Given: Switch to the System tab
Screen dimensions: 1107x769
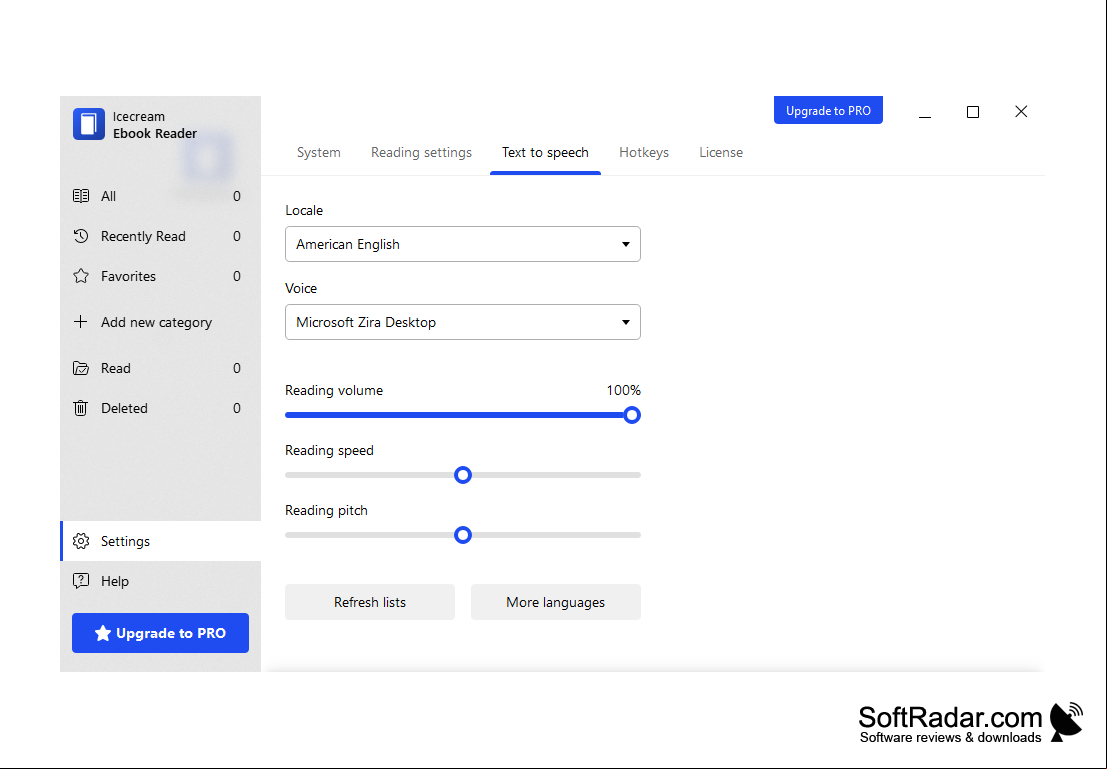Looking at the screenshot, I should [318, 153].
